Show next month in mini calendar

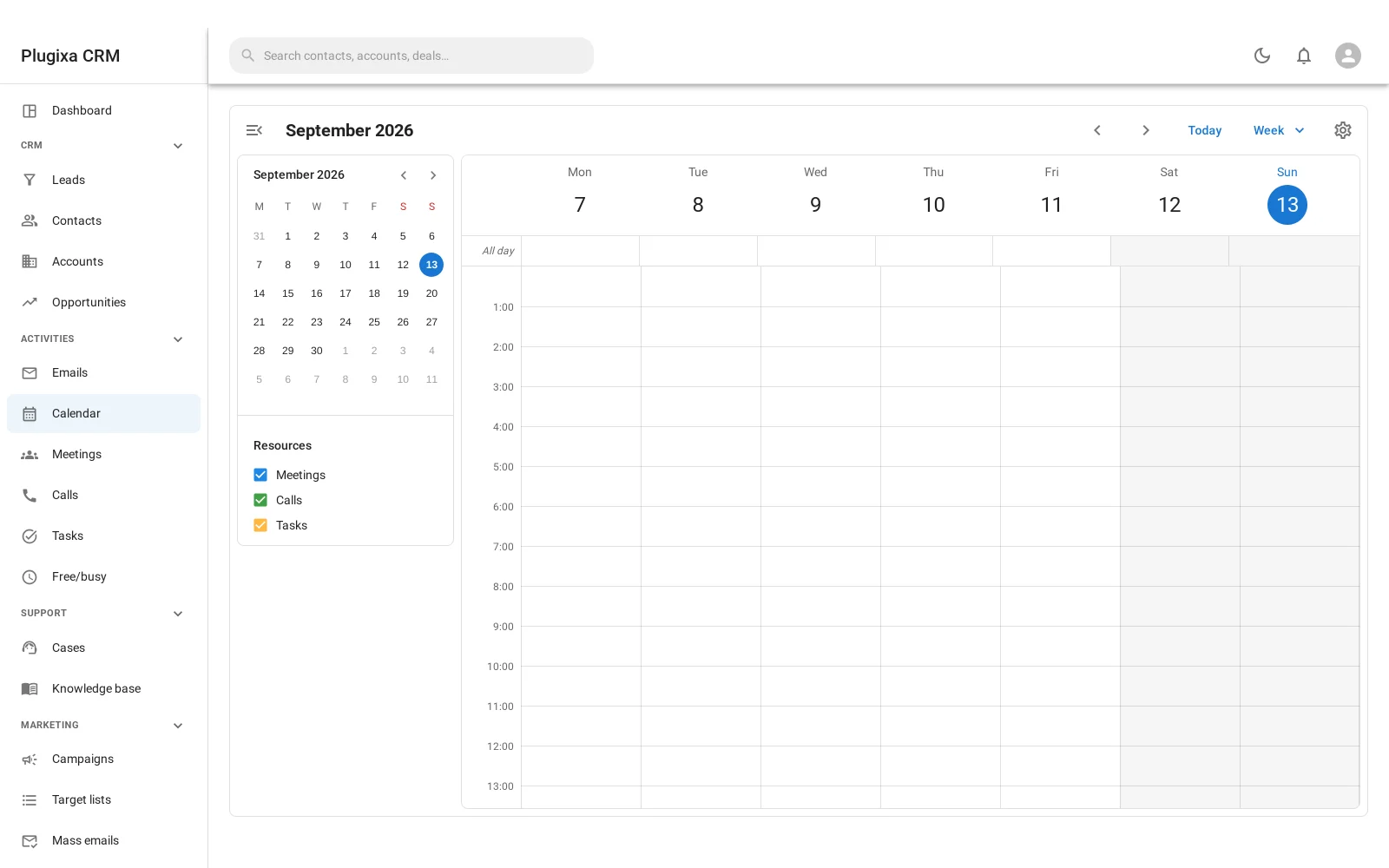pyautogui.click(x=433, y=175)
